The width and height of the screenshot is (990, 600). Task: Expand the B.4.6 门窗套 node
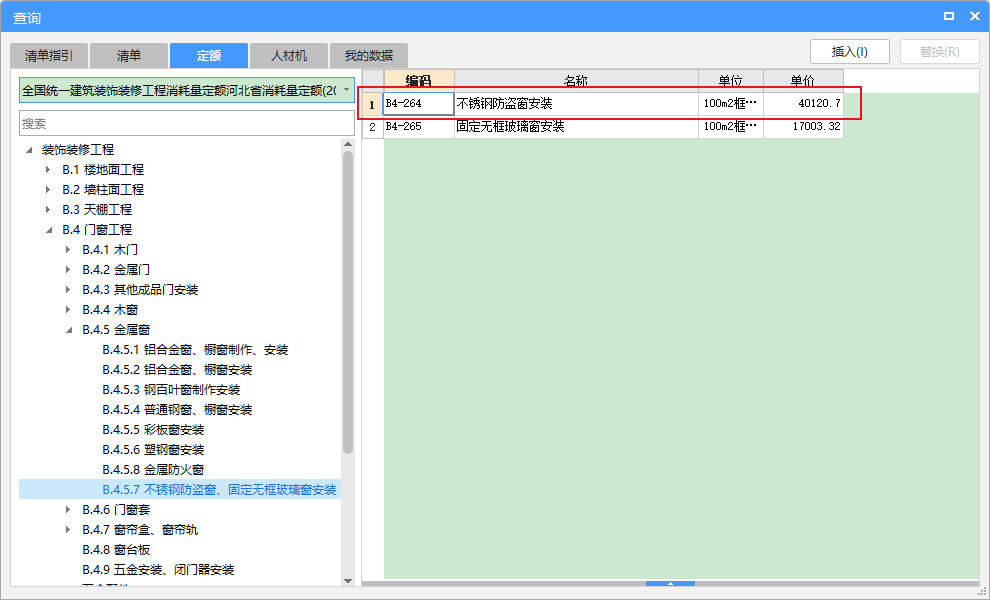pyautogui.click(x=68, y=510)
